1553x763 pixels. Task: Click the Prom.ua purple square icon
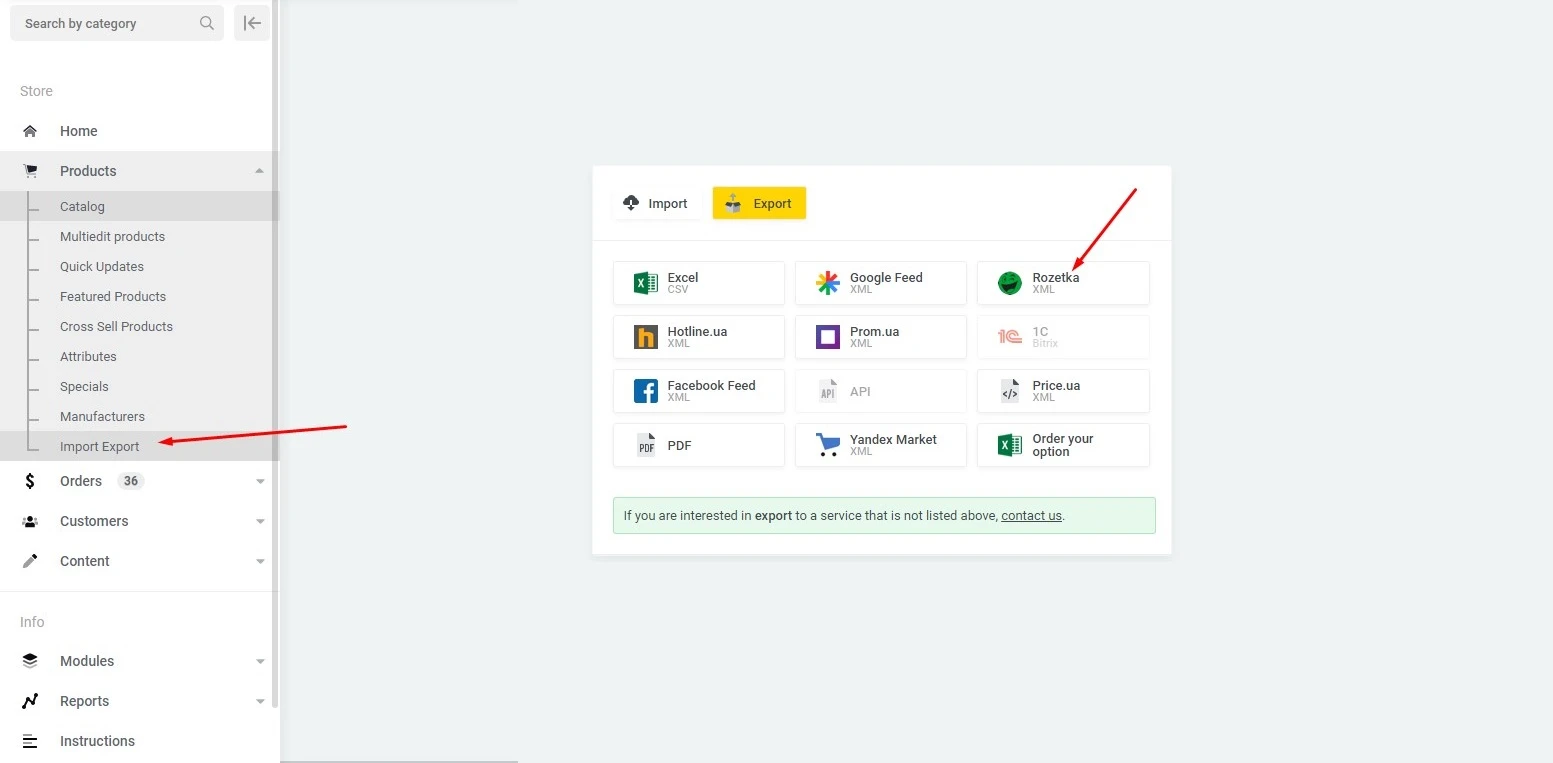coord(828,337)
